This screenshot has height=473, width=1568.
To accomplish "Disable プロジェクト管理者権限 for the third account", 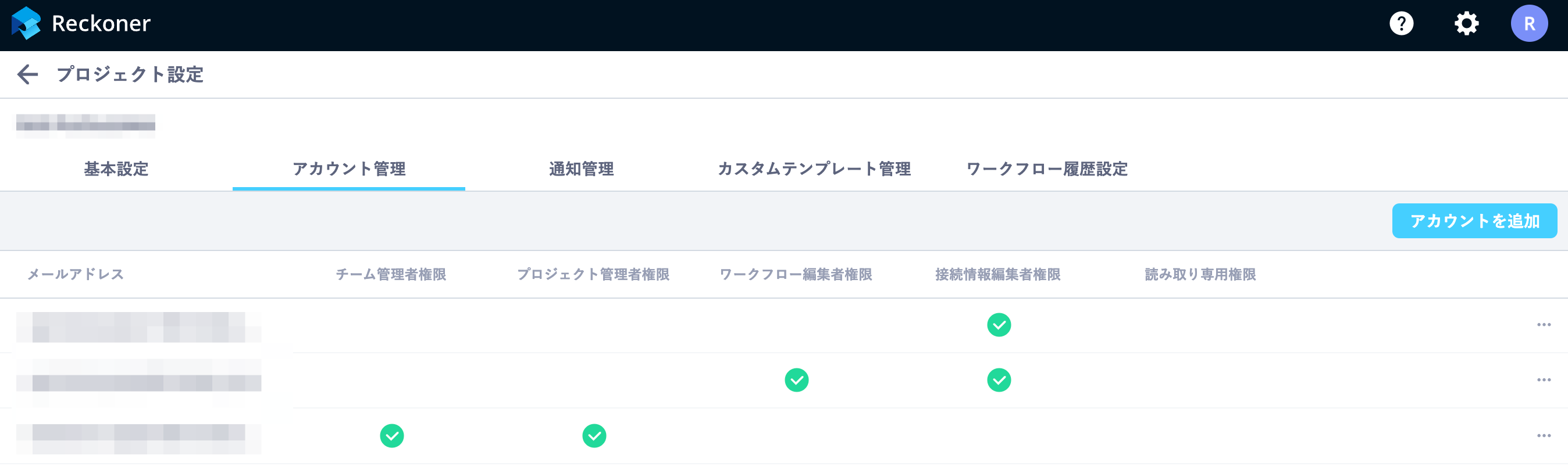I will (x=595, y=435).
